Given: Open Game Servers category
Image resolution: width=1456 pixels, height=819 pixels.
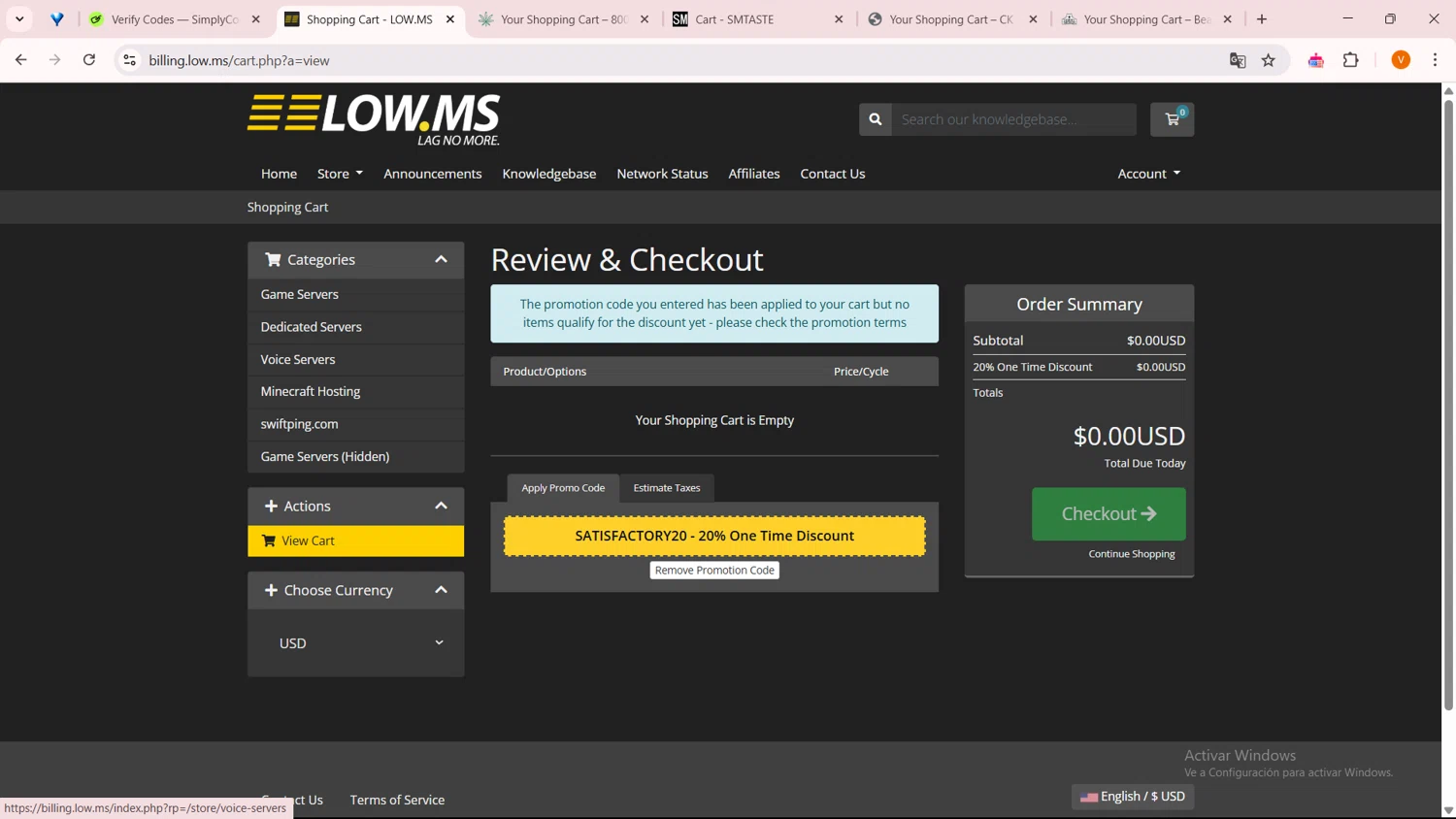Looking at the screenshot, I should coord(355,294).
